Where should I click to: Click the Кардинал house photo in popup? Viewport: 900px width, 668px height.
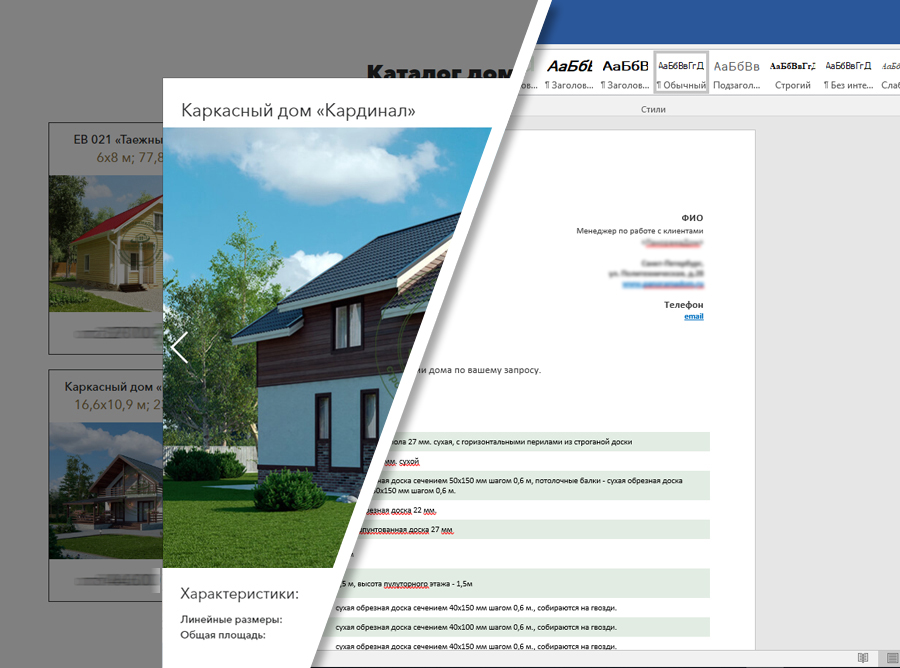(x=310, y=347)
